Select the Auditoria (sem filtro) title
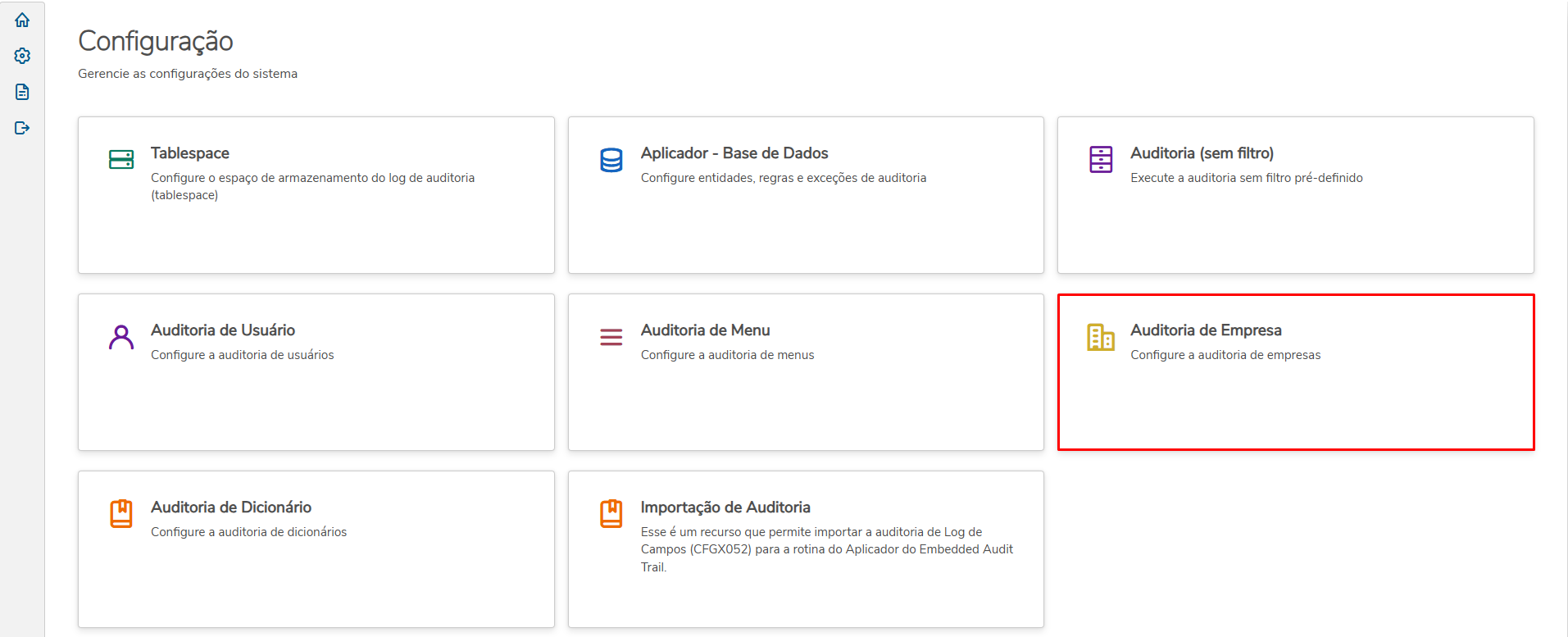The image size is (1568, 637). pyautogui.click(x=1202, y=153)
